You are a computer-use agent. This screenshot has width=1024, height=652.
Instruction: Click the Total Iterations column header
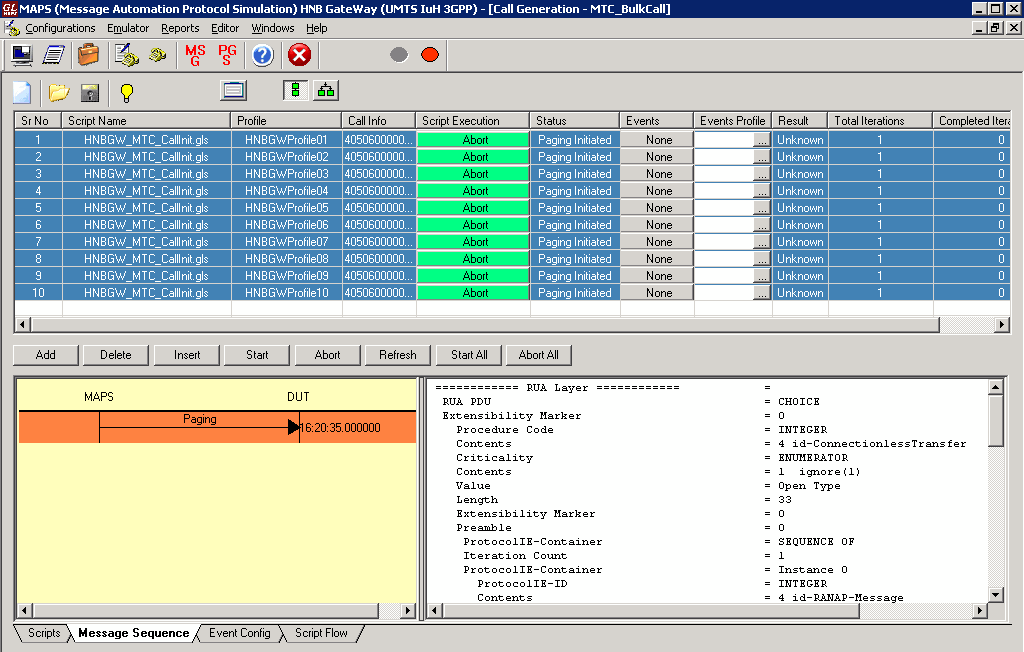point(880,121)
